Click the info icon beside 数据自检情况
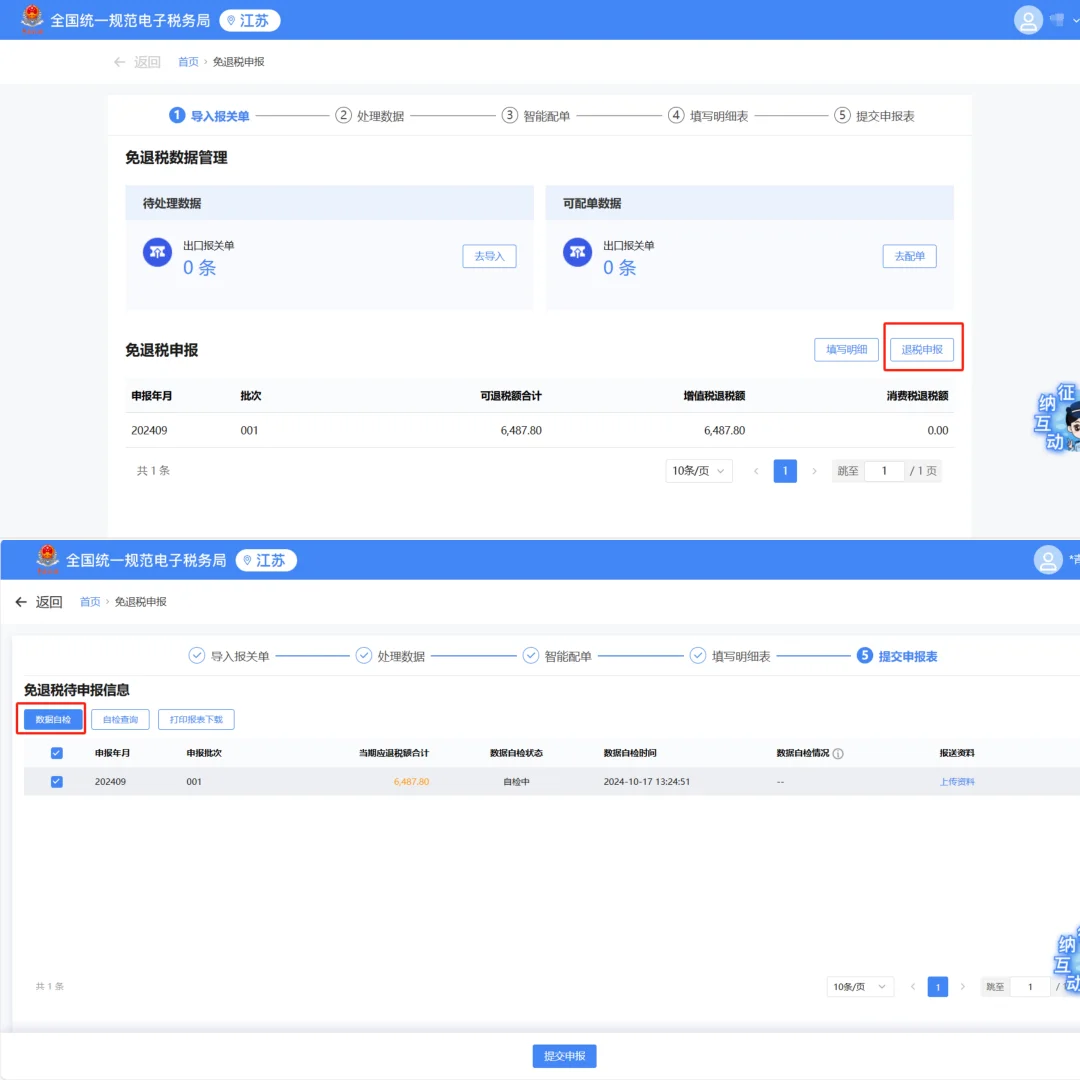The image size is (1080, 1080). [838, 754]
